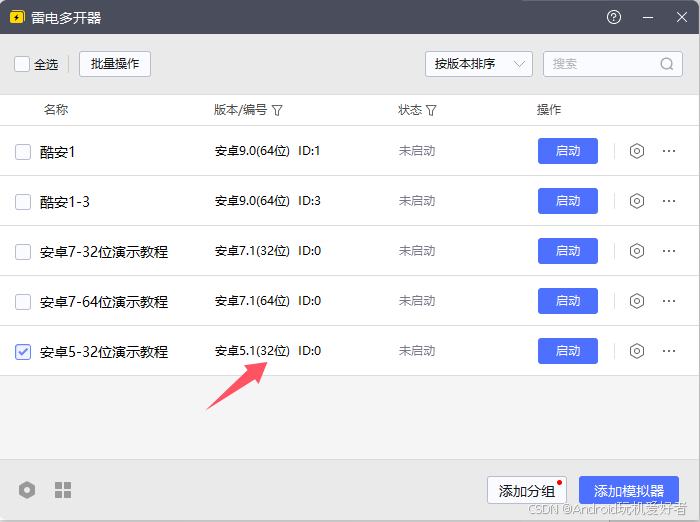Viewport: 700px width, 522px height.
Task: Filter by 版本/编号 funnel icon
Action: click(x=277, y=110)
